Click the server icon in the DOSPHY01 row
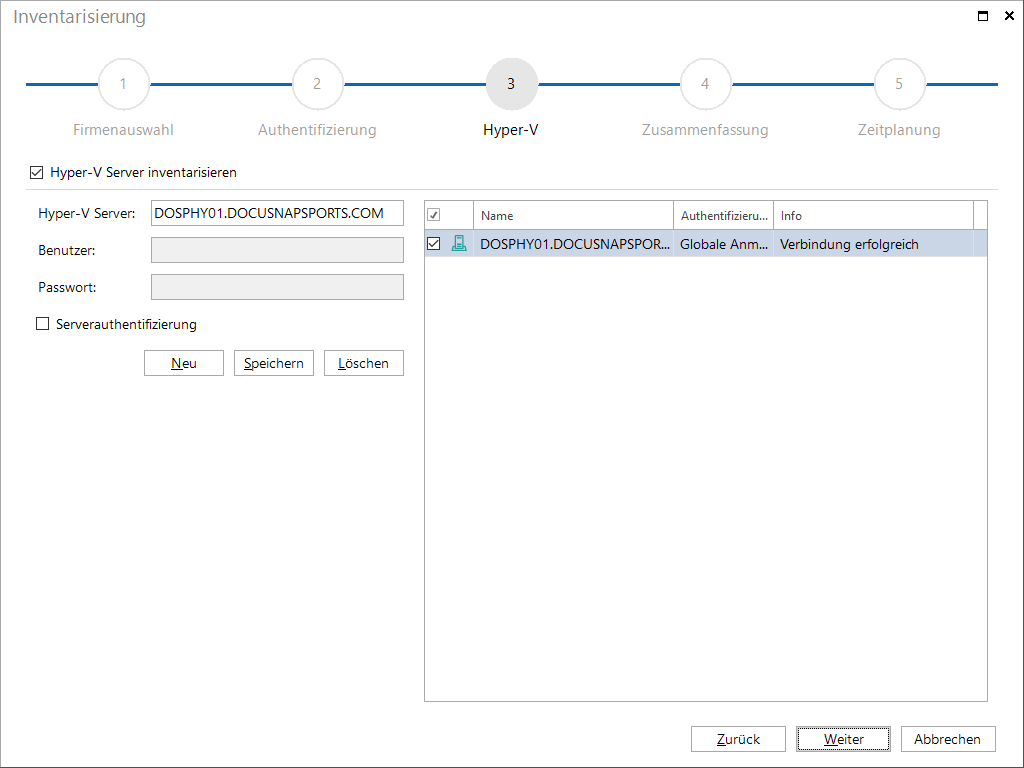 [x=459, y=244]
